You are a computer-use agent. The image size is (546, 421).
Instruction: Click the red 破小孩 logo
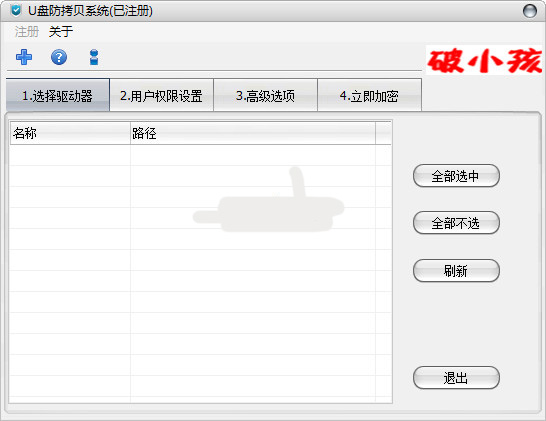coord(484,60)
